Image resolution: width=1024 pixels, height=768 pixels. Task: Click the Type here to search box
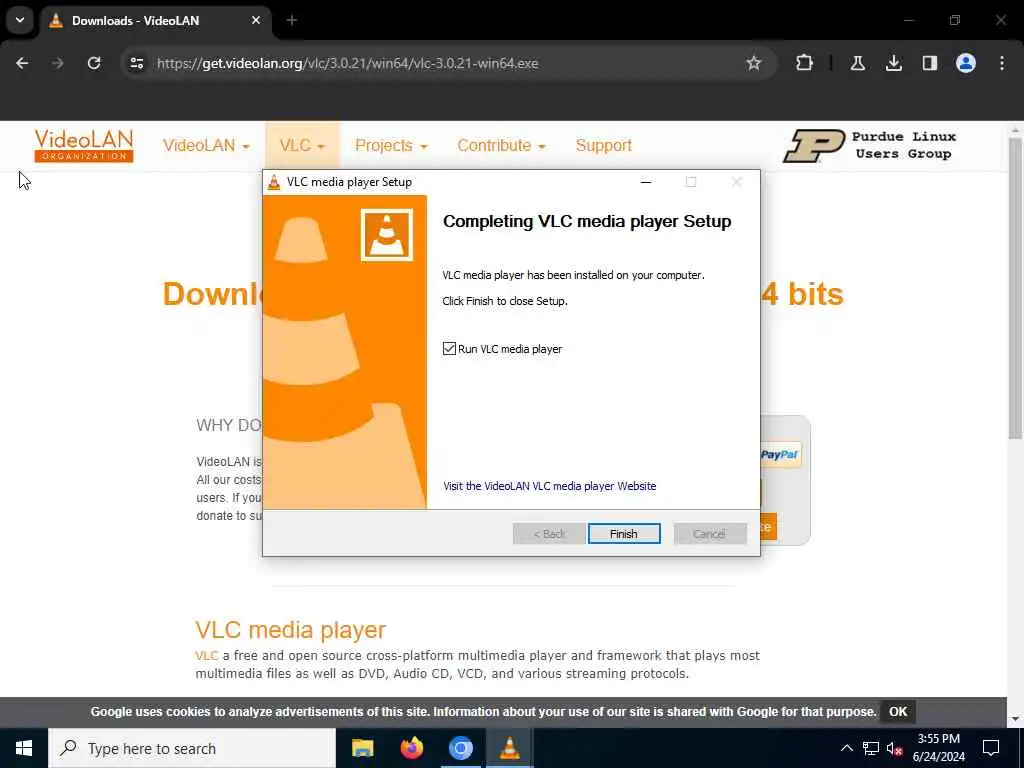coord(192,748)
